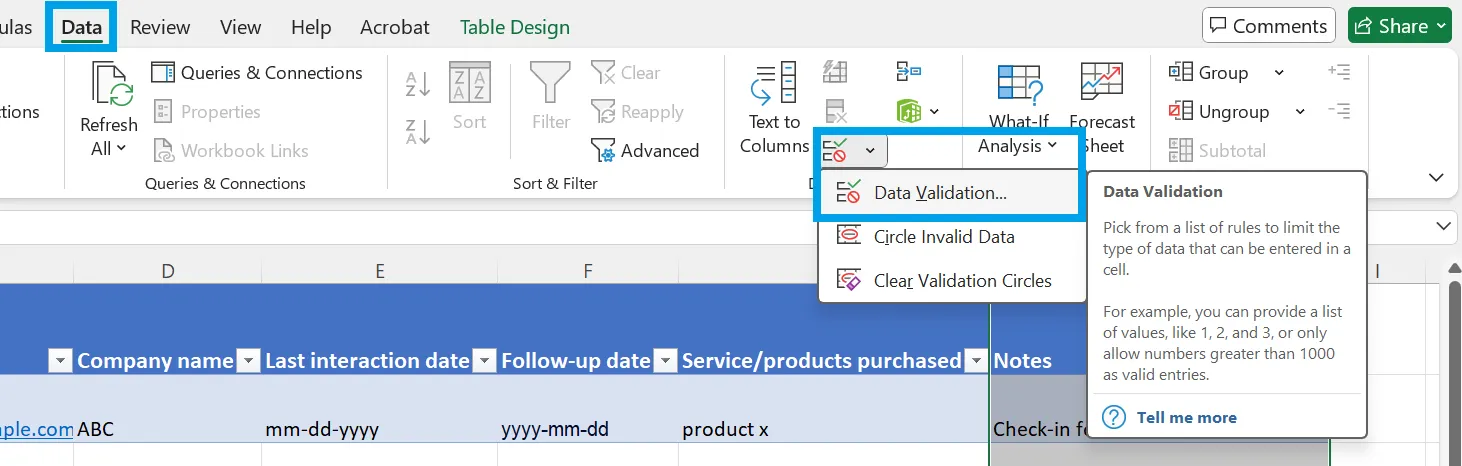Open the Comments pane button

click(1269, 26)
